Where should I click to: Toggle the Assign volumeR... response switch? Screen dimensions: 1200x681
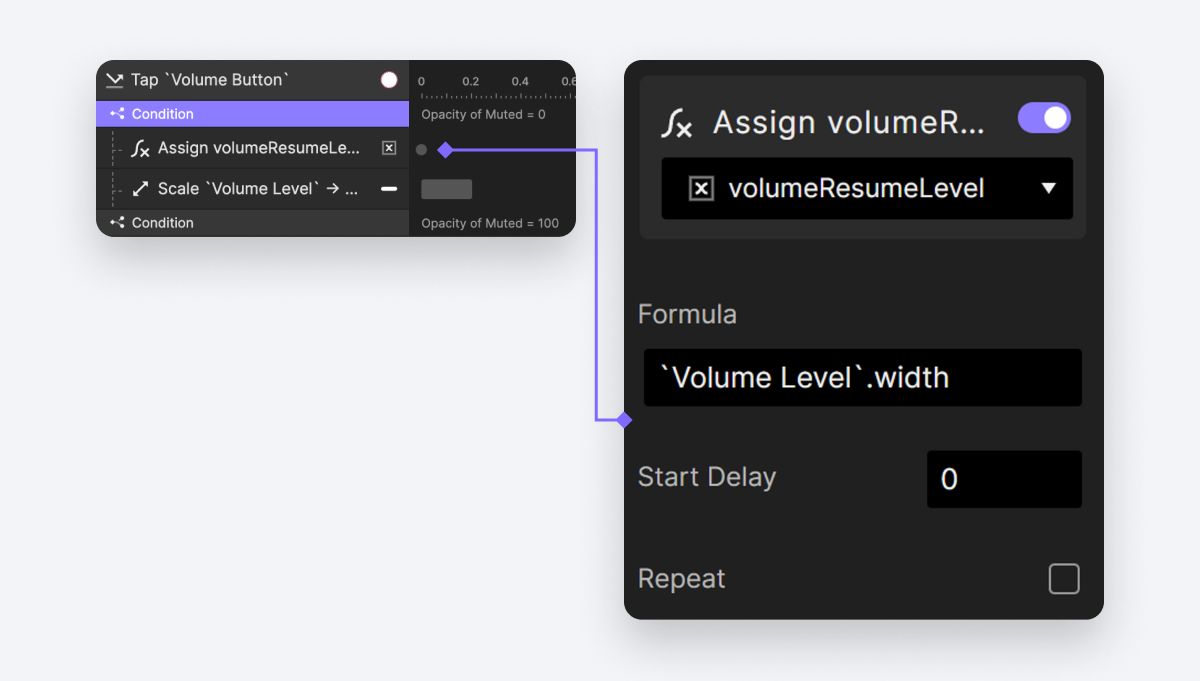click(1044, 118)
